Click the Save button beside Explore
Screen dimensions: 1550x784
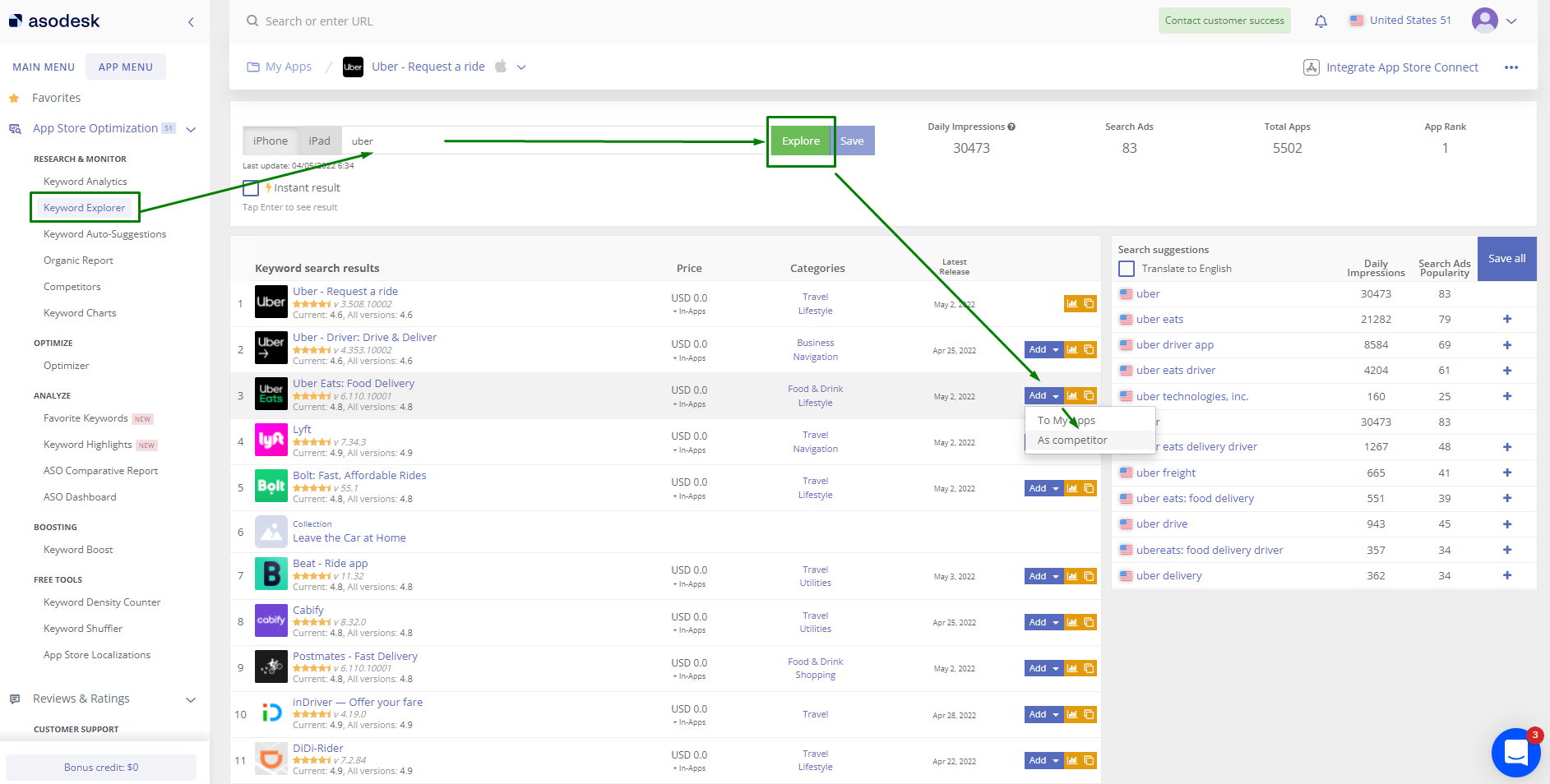(x=853, y=141)
